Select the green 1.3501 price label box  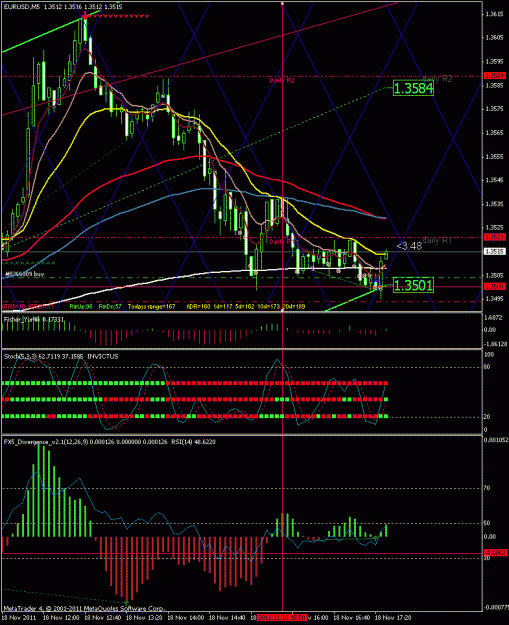point(413,285)
